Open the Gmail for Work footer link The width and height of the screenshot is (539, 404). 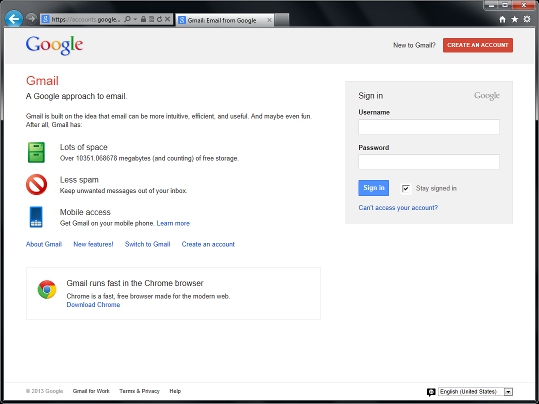point(91,391)
